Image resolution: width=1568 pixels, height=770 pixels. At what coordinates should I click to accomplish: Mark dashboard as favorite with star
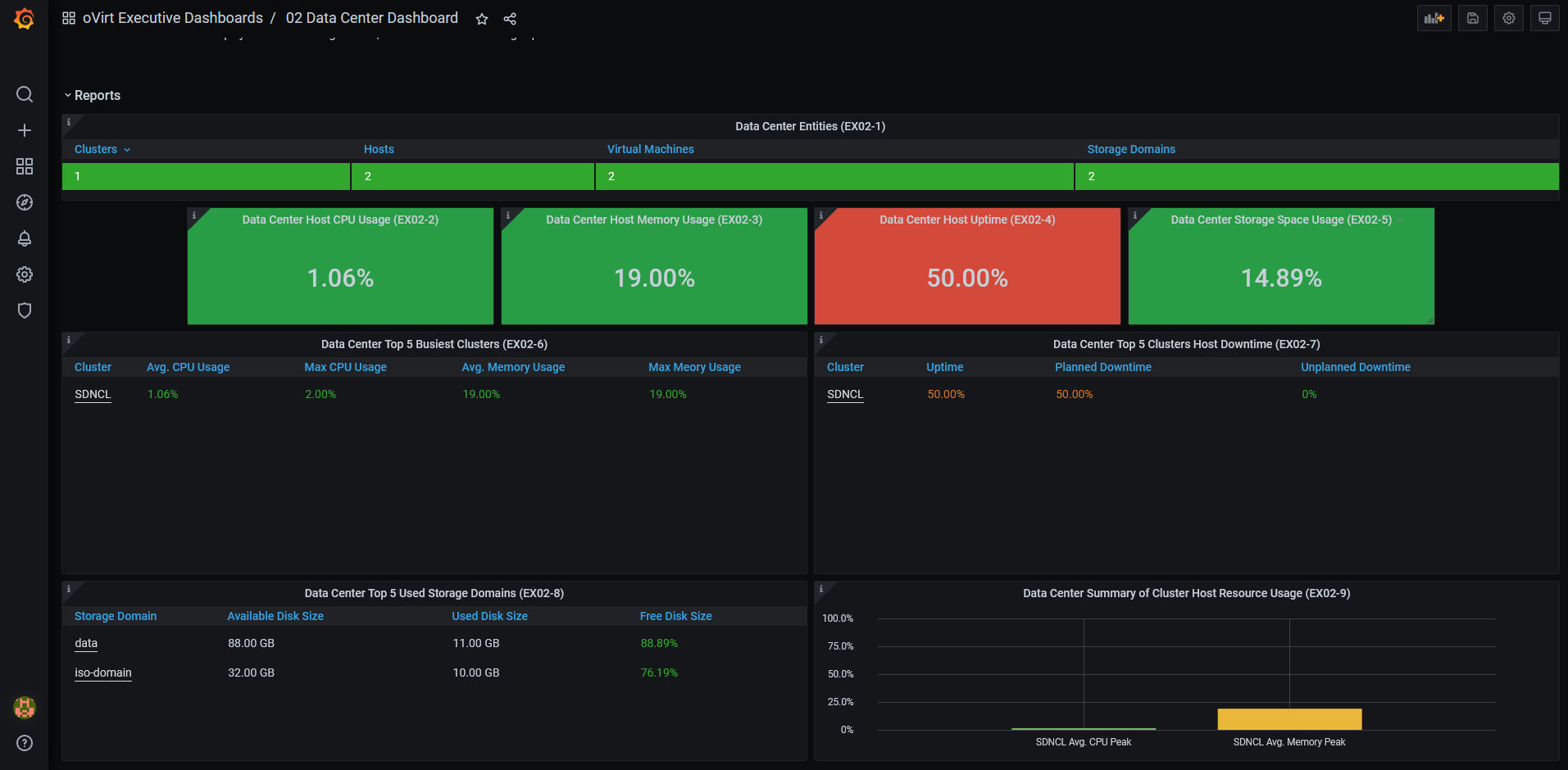click(x=482, y=19)
